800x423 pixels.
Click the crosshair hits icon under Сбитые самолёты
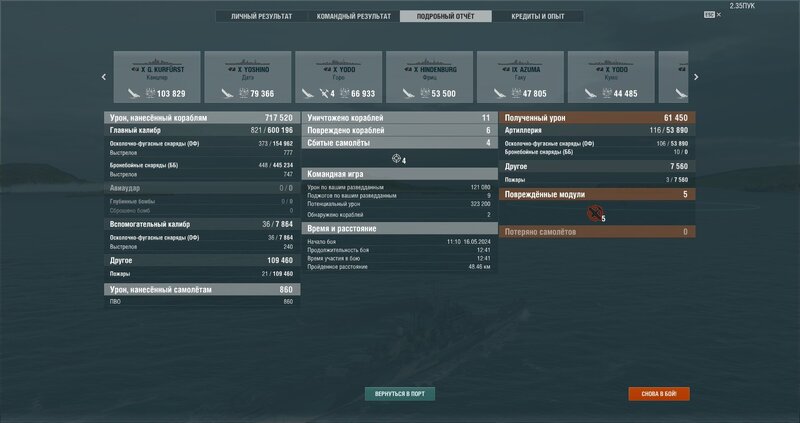point(396,159)
